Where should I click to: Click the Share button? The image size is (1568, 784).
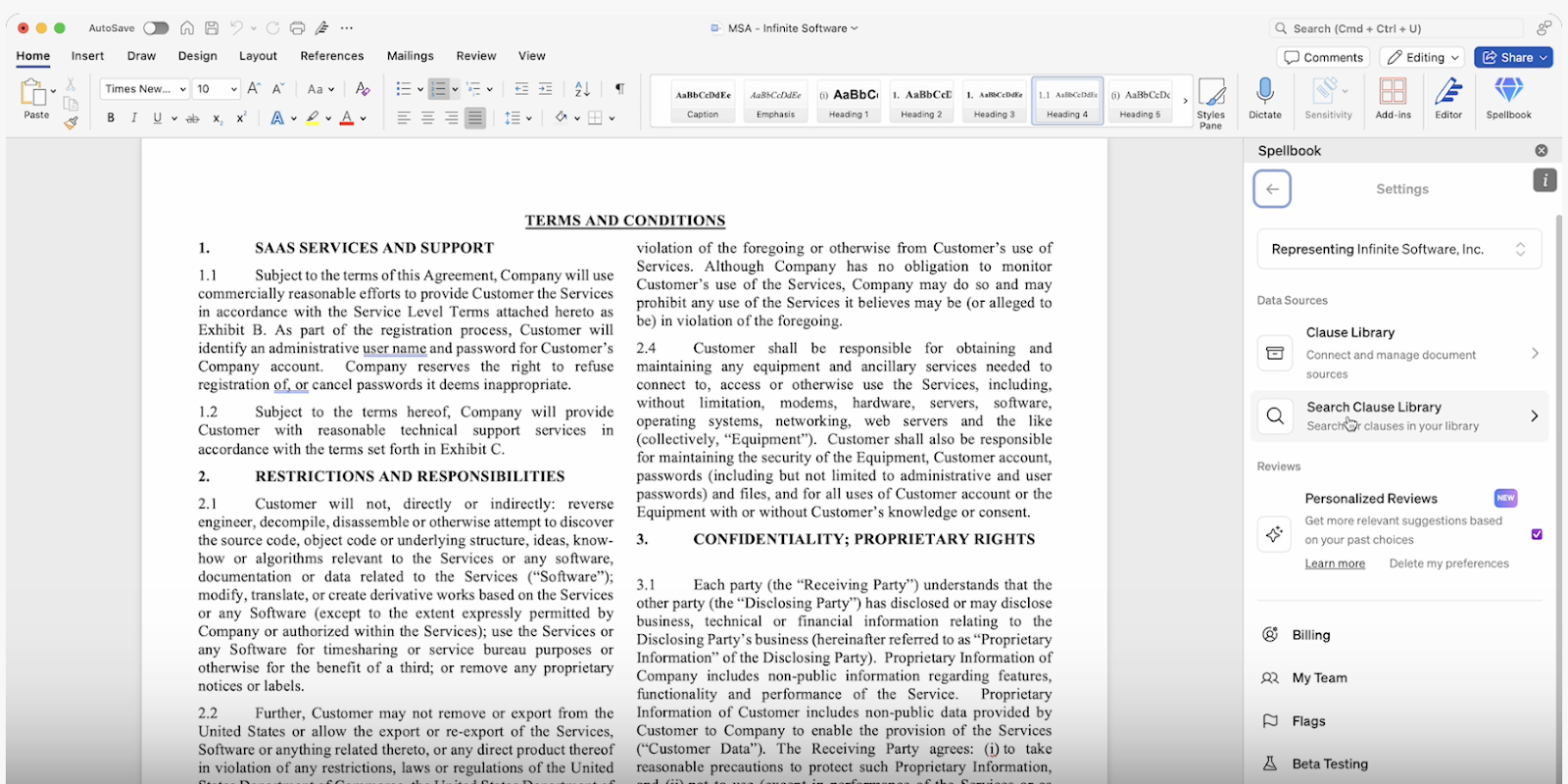click(1513, 58)
